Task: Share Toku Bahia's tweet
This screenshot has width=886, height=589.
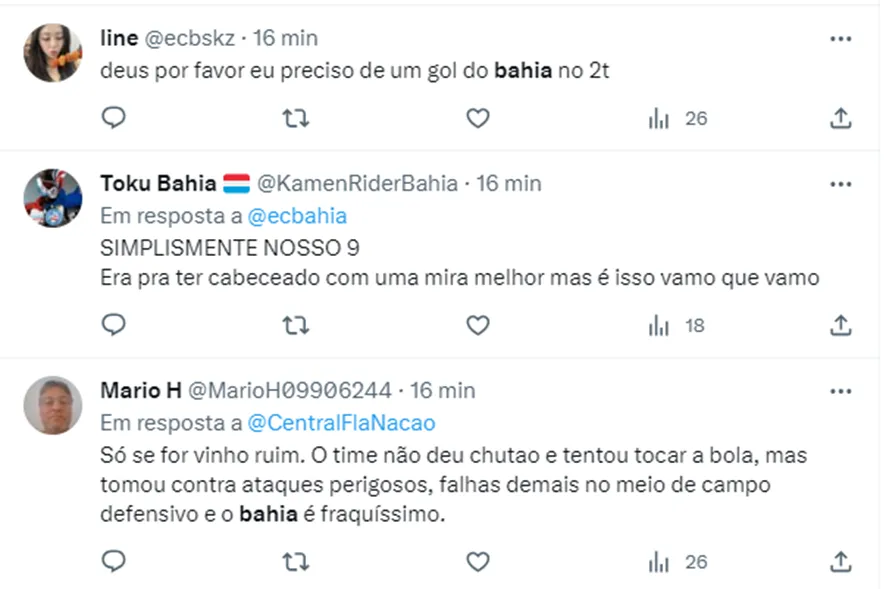Action: coord(841,325)
